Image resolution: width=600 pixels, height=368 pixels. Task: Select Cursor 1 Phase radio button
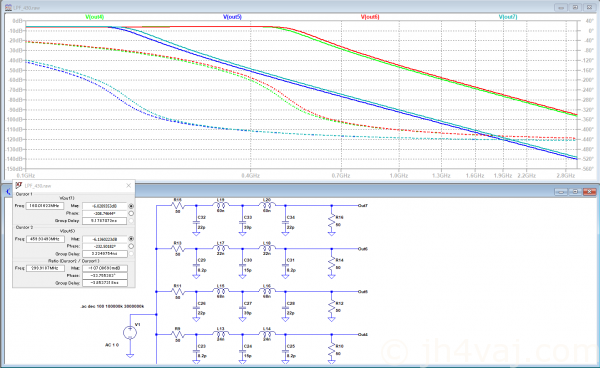tap(131, 213)
